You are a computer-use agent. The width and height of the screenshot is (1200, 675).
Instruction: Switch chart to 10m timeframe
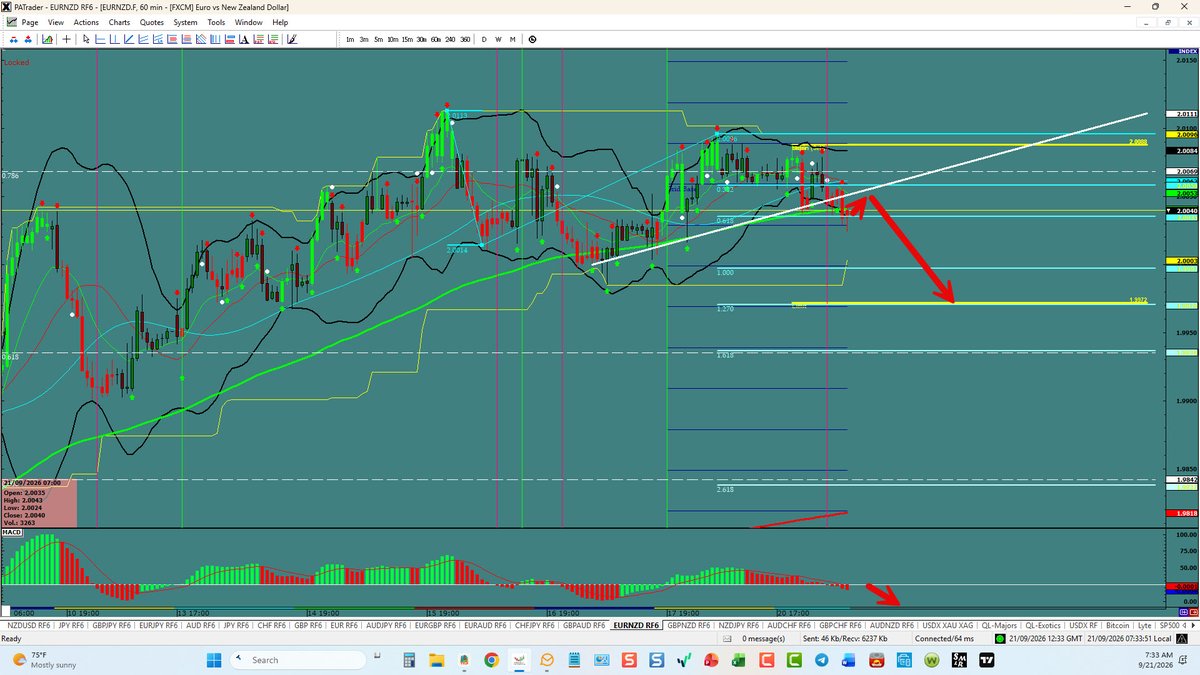click(x=393, y=39)
